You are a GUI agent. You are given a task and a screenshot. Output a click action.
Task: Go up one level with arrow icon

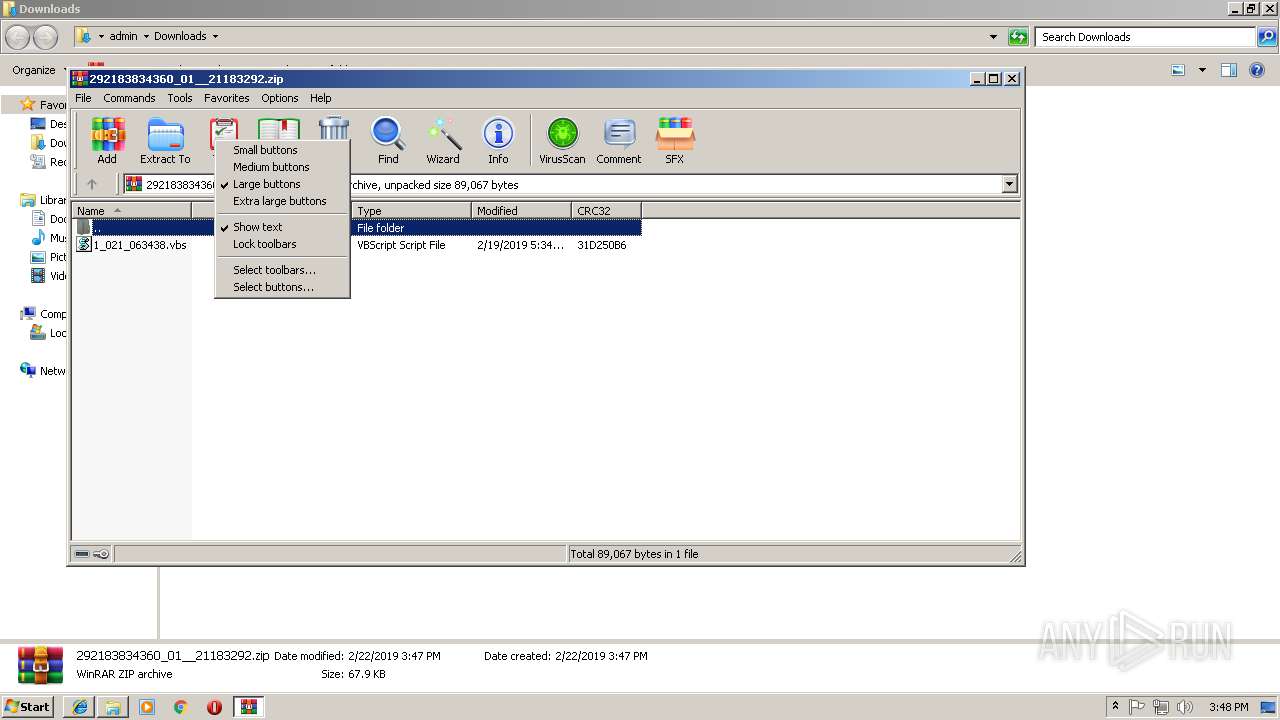(92, 184)
